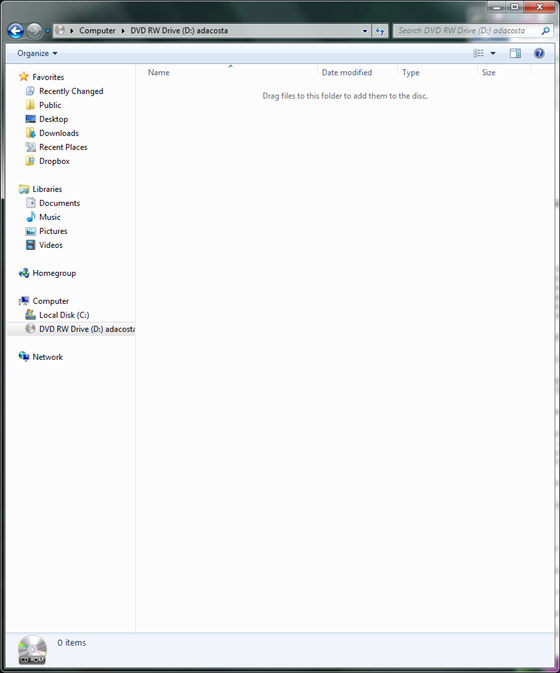Expand the view options dropdown arrow

pyautogui.click(x=493, y=53)
